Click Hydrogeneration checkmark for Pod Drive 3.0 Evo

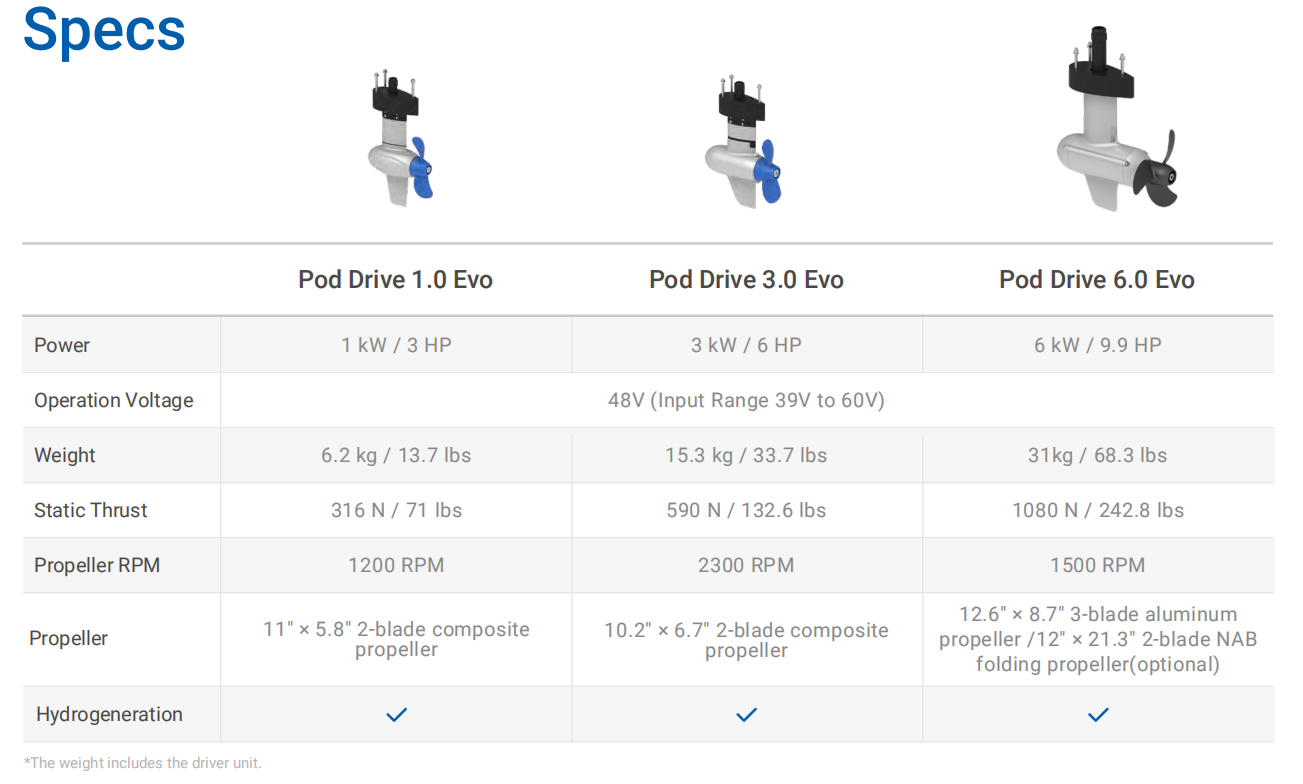click(x=746, y=715)
